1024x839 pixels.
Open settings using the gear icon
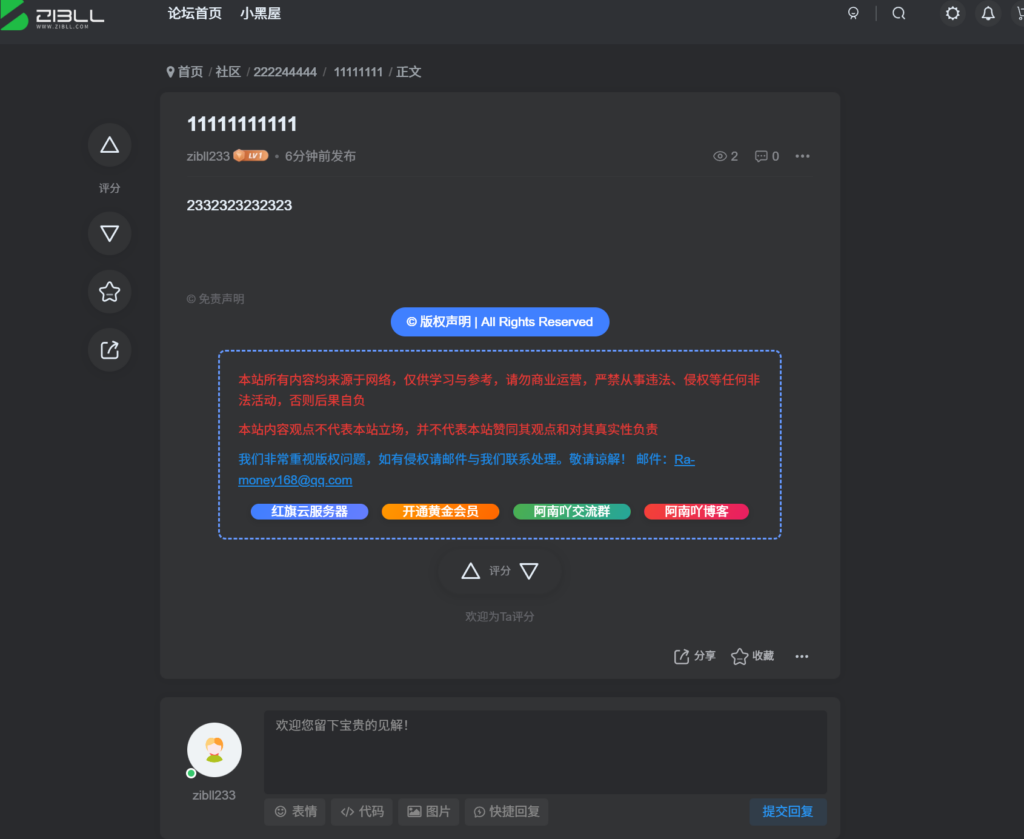tap(951, 13)
